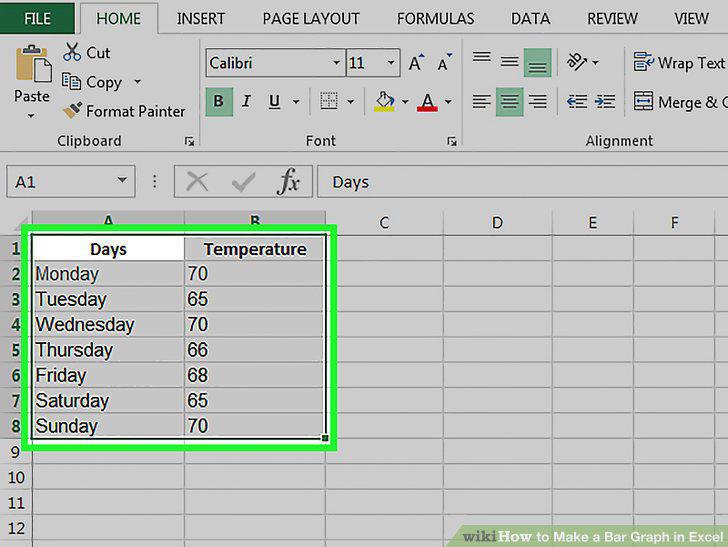Click the Temperature header cell
Screen dimensions: 728x547
click(254, 249)
